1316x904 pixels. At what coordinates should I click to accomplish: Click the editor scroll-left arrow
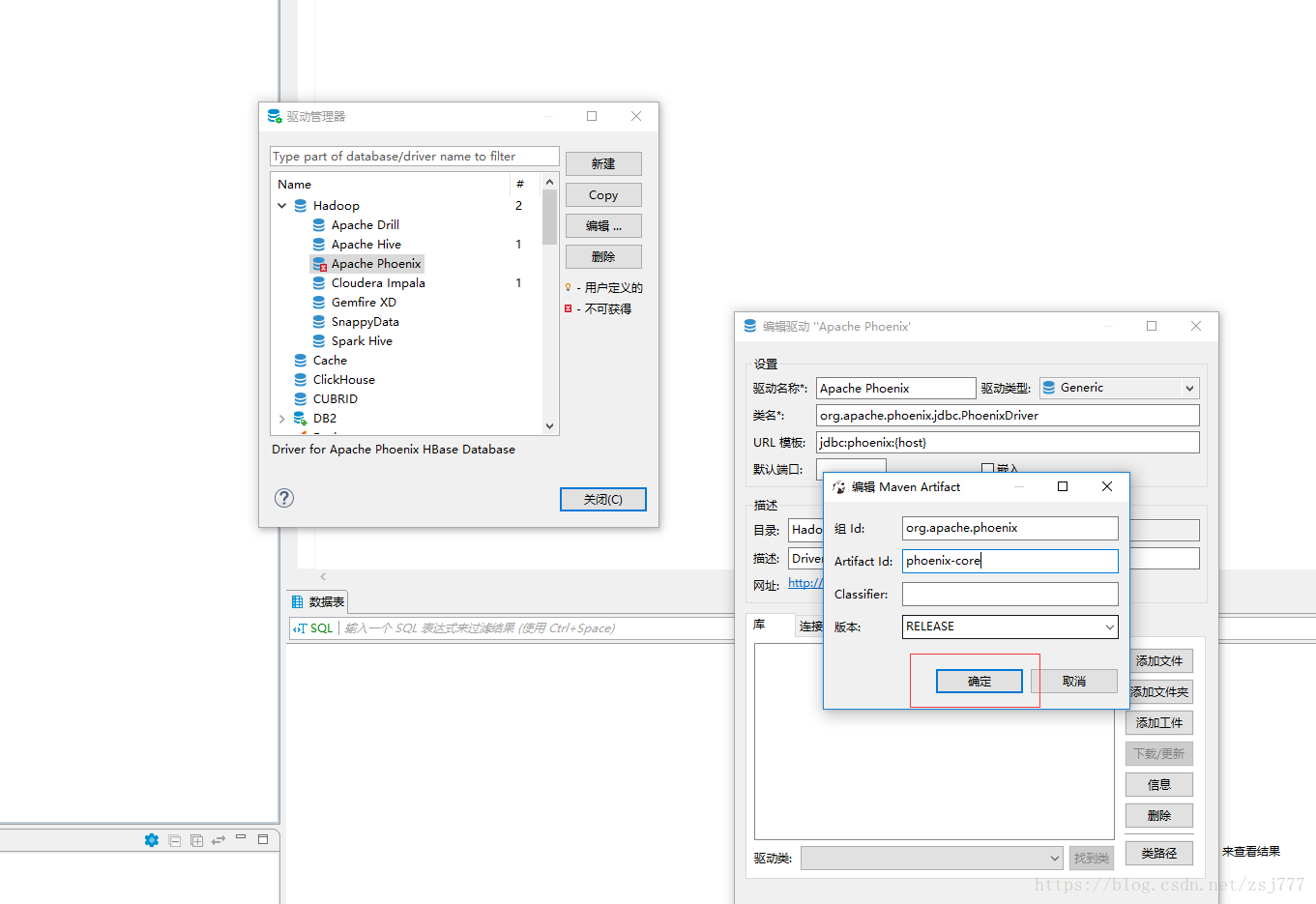[x=323, y=576]
